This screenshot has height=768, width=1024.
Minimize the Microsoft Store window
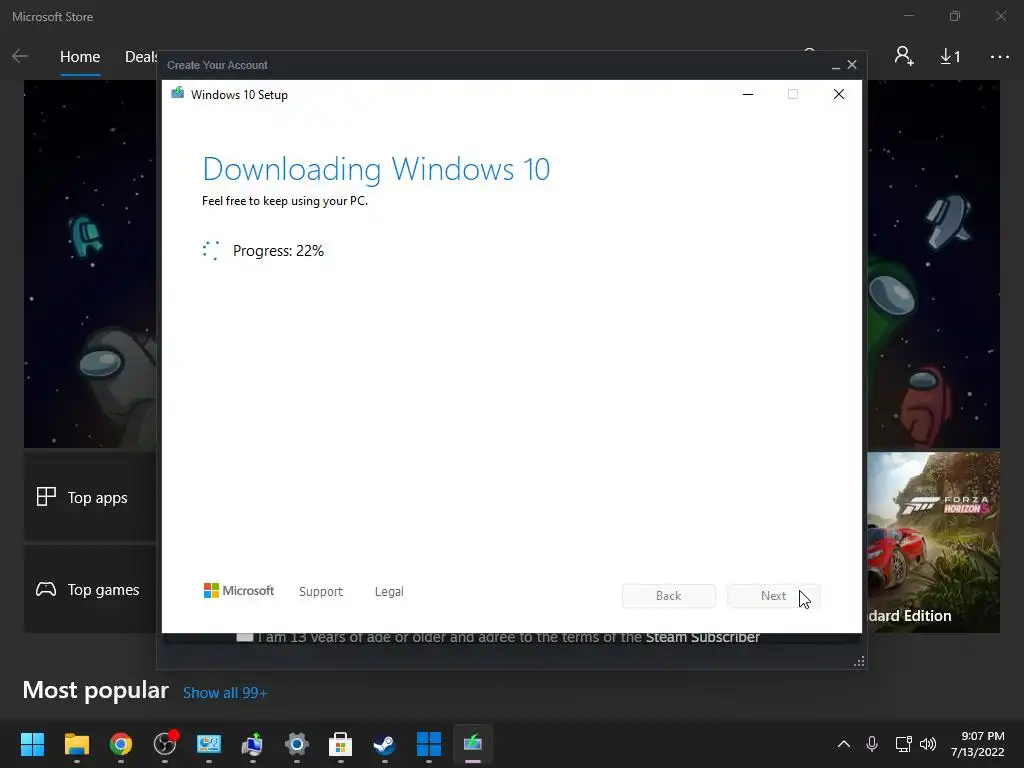click(x=909, y=16)
